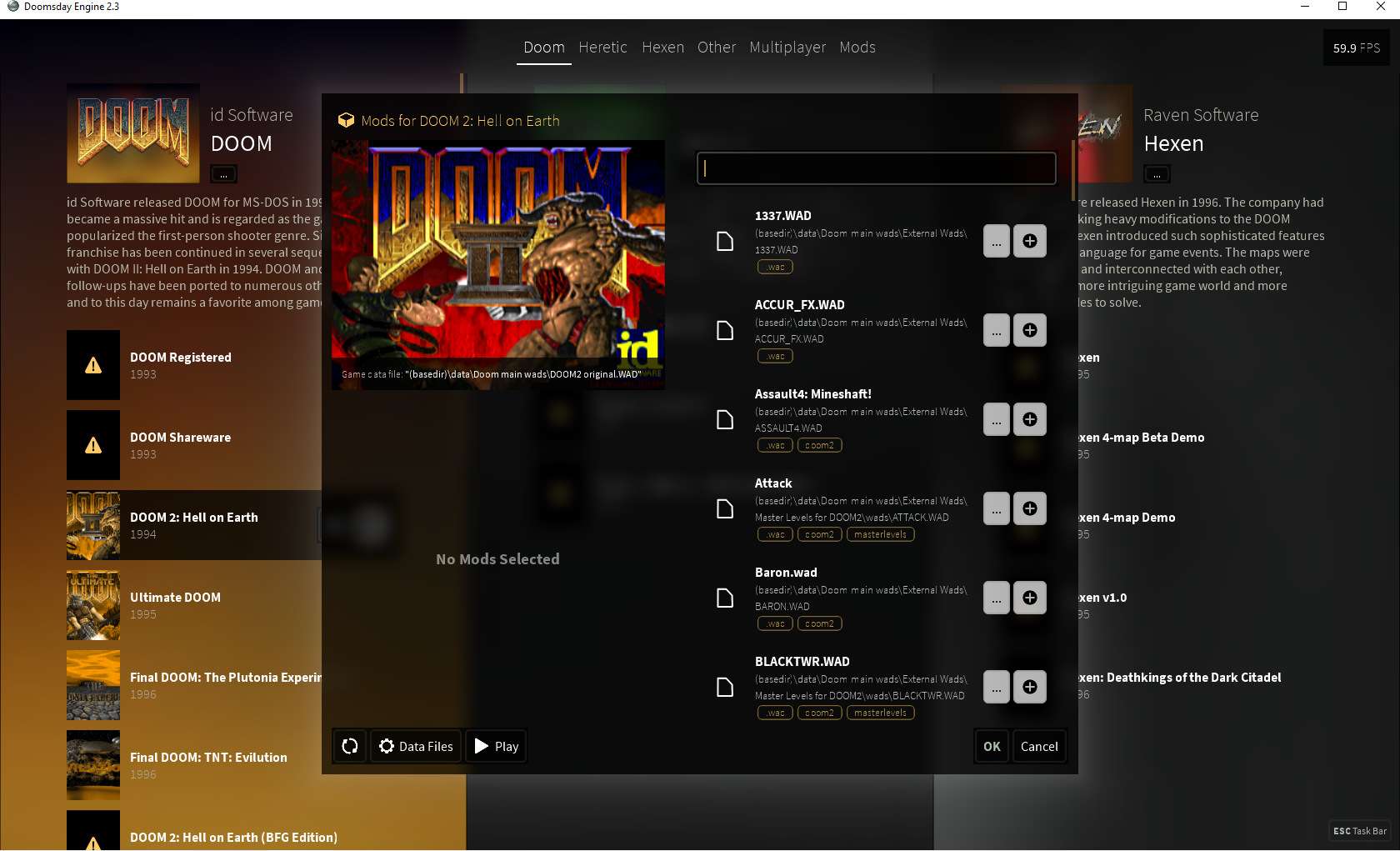
Task: Select Final DOOM: TNT: Evilution thumbnail
Action: point(93,765)
